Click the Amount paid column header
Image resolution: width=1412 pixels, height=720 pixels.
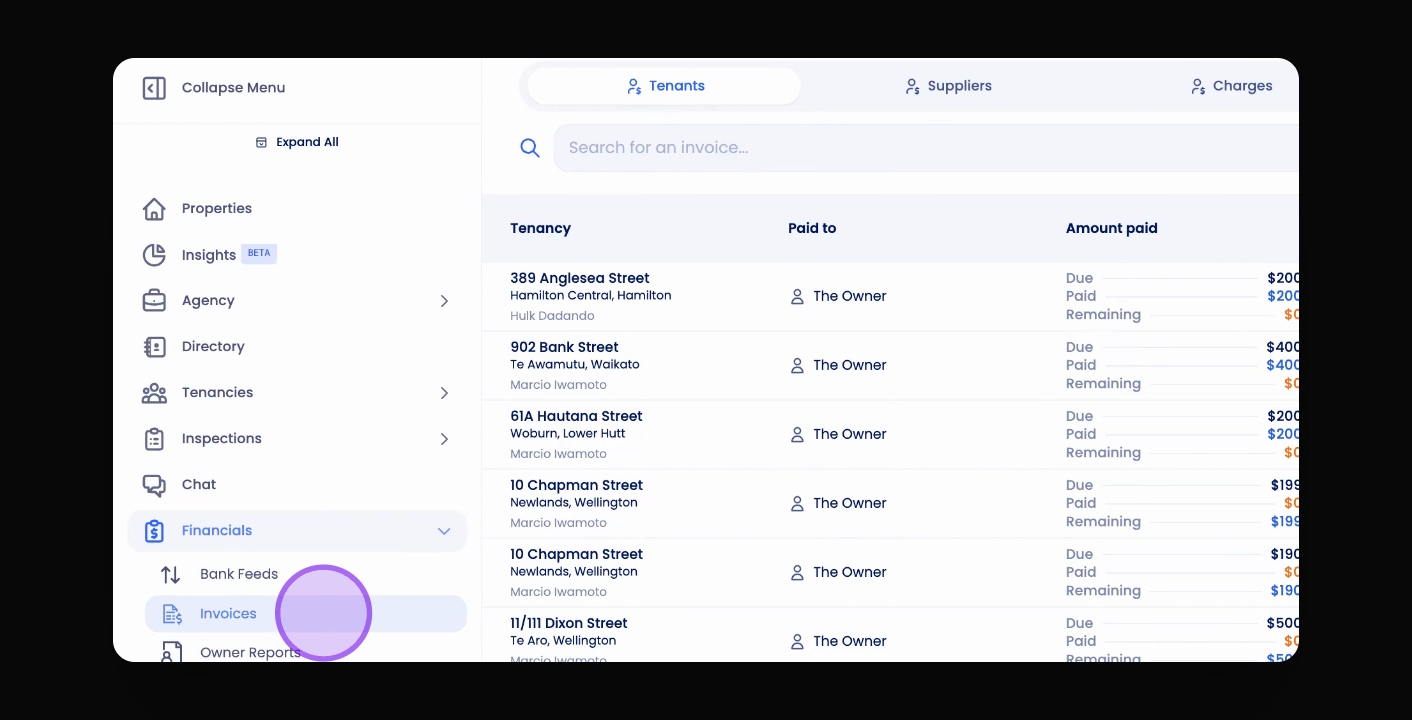pyautogui.click(x=1112, y=228)
